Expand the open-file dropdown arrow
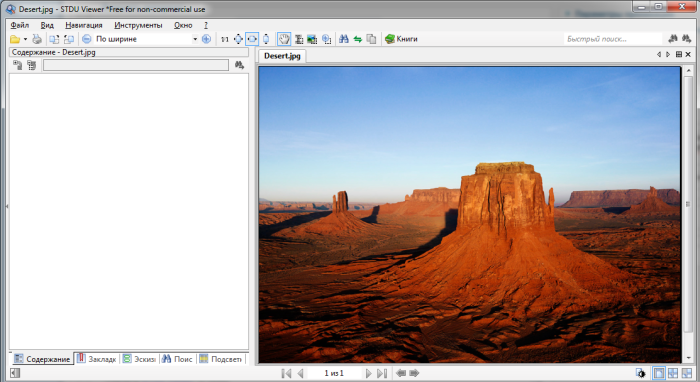The height and width of the screenshot is (382, 700). [x=25, y=39]
